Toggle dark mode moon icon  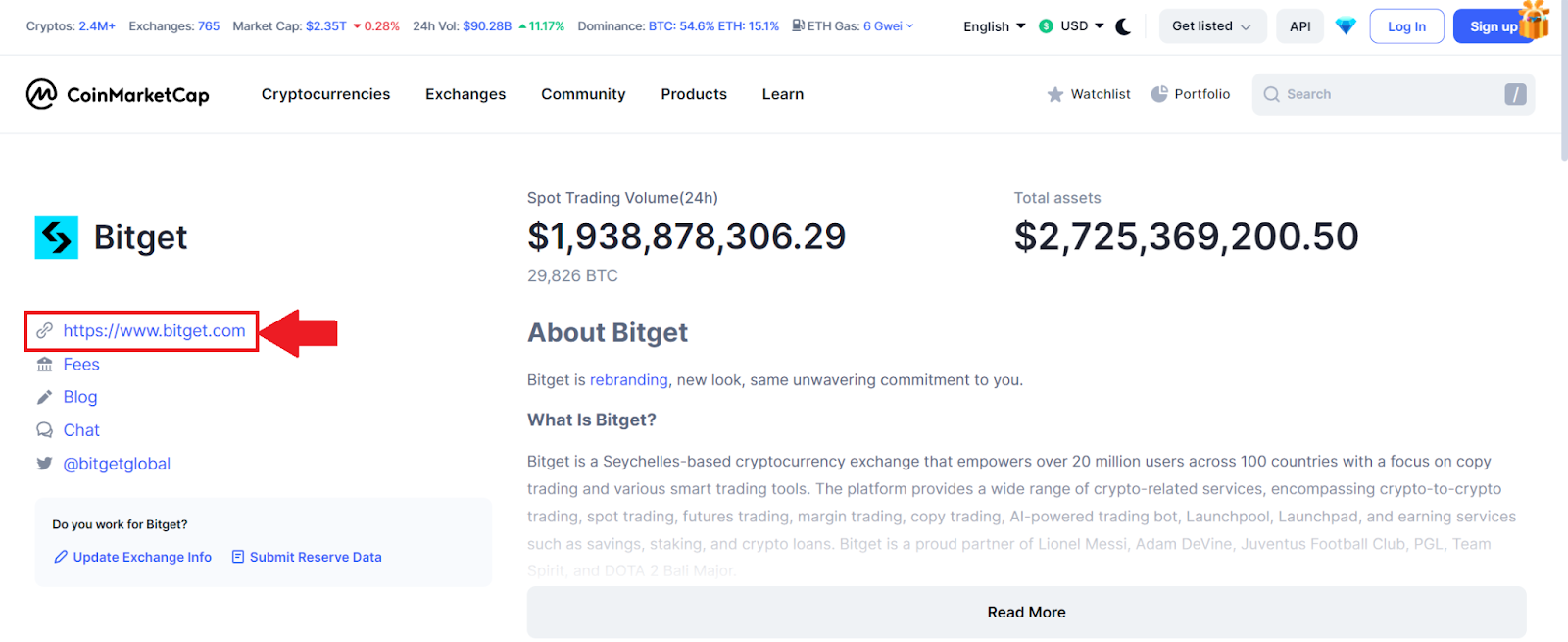(x=1123, y=26)
